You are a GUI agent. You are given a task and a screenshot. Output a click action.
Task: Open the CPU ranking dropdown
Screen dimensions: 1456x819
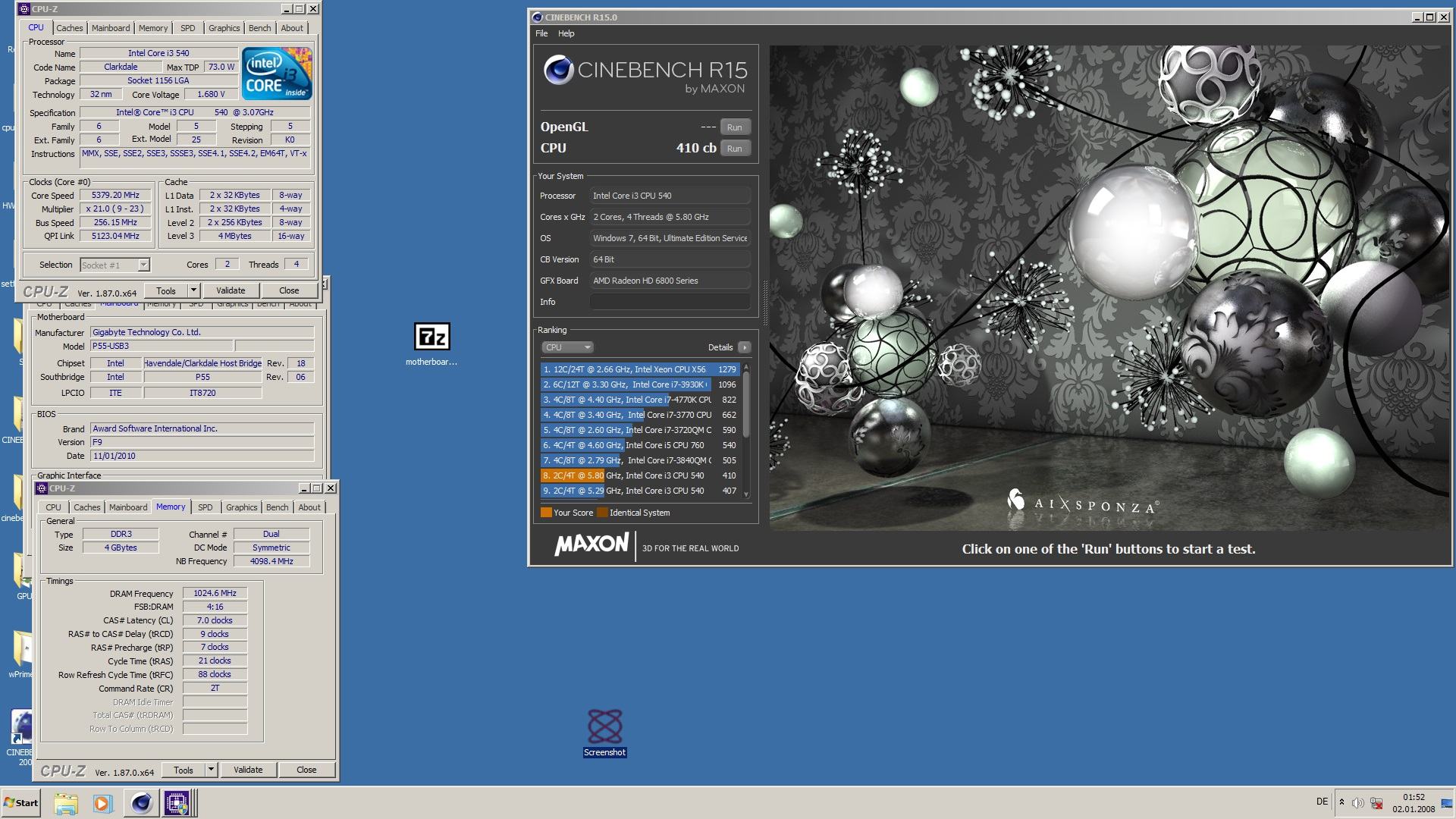tap(567, 347)
